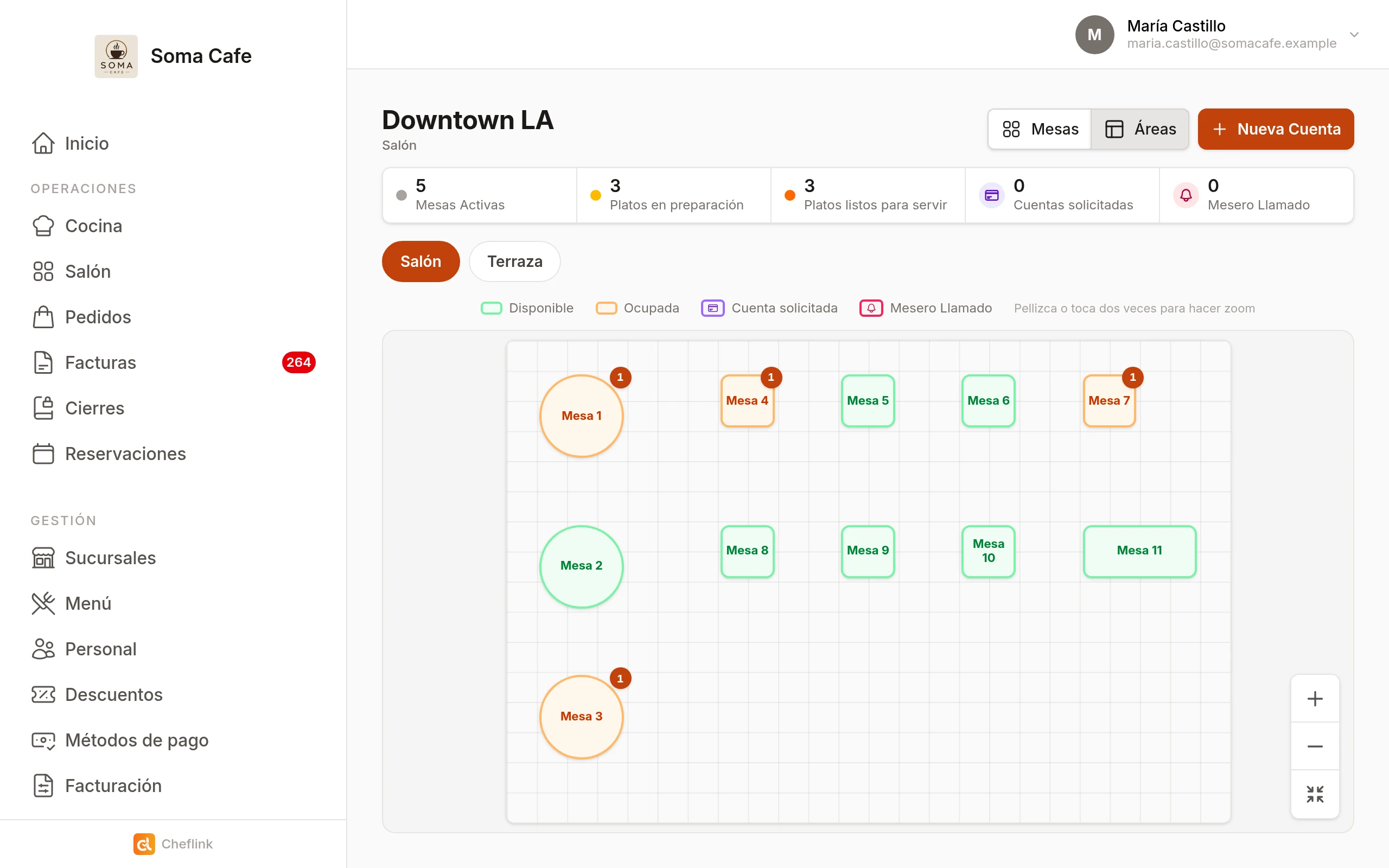Viewport: 1389px width, 868px height.
Task: Click the Cheflink logo in the footer
Action: [144, 844]
